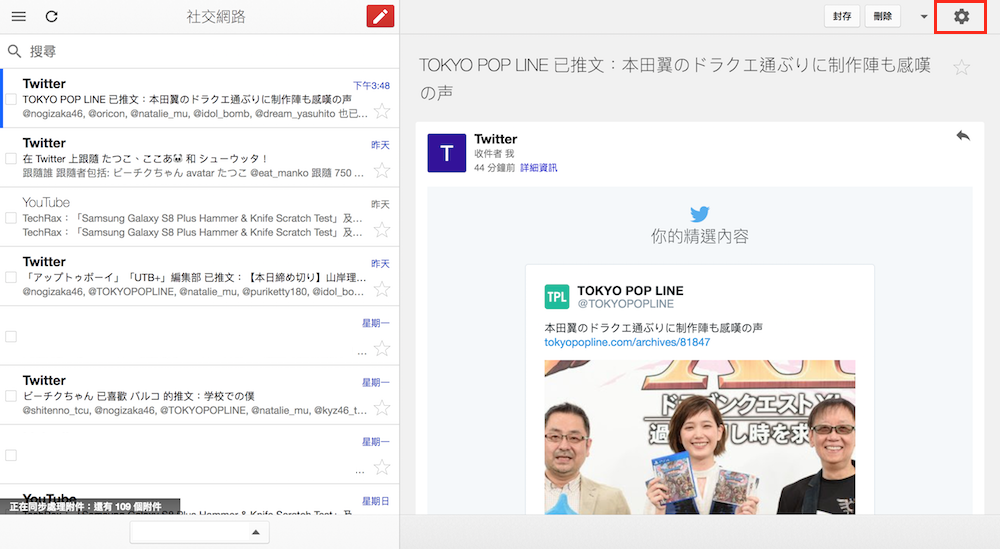Open the settings gear icon
Viewport: 1000px width, 549px height.
pos(961,17)
